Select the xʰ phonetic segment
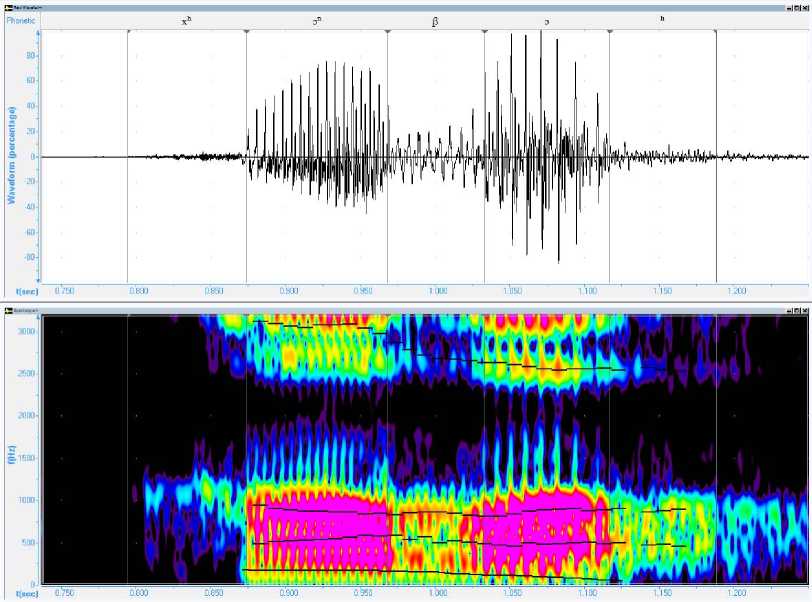 pos(186,20)
